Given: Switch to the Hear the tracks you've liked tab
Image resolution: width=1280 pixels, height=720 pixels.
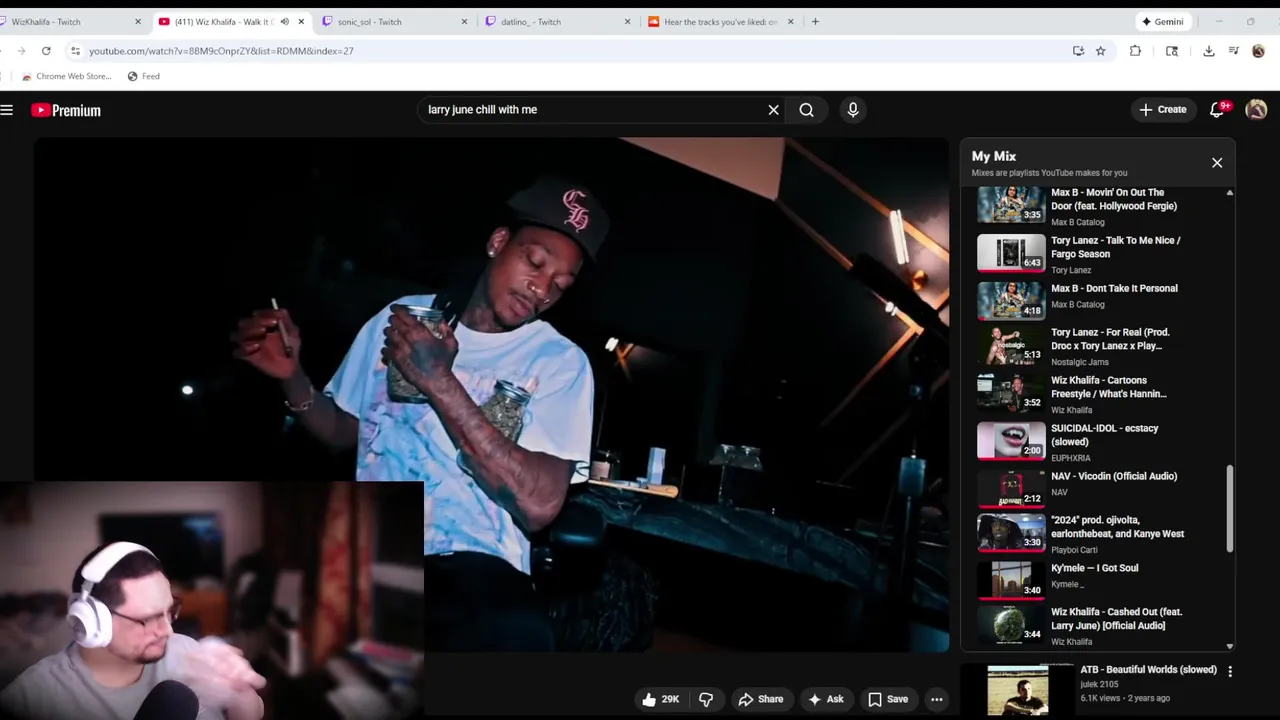Looking at the screenshot, I should click(x=721, y=21).
